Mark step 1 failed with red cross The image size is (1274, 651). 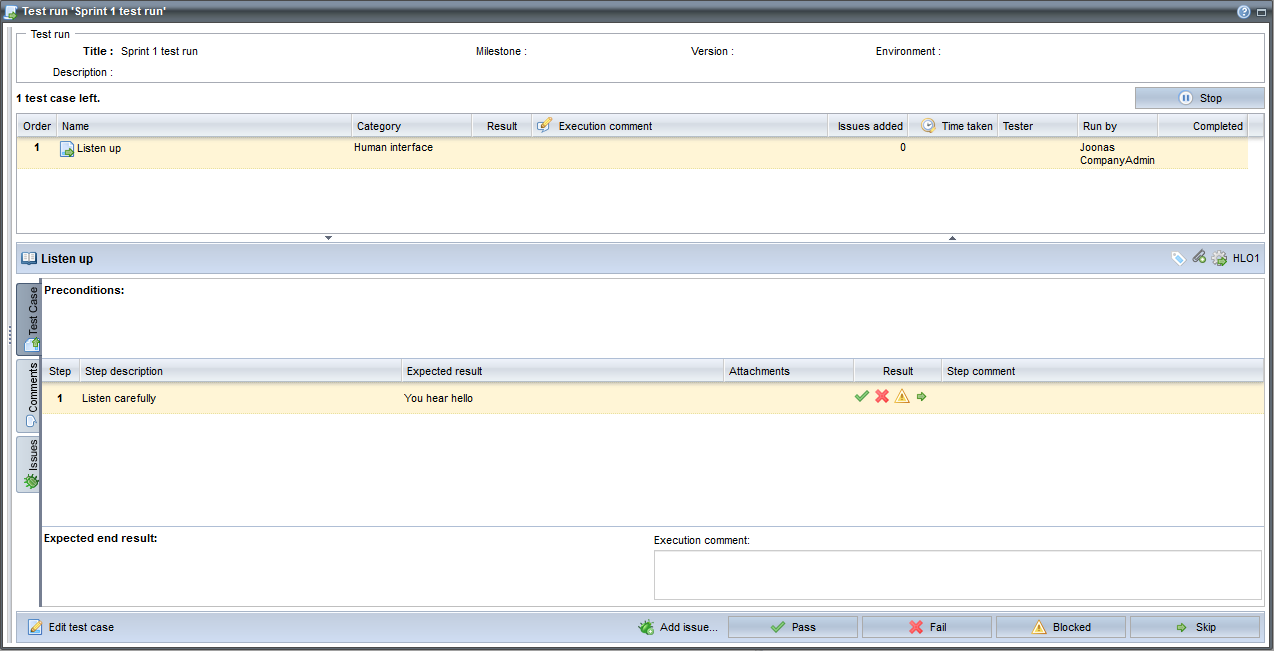(x=882, y=397)
